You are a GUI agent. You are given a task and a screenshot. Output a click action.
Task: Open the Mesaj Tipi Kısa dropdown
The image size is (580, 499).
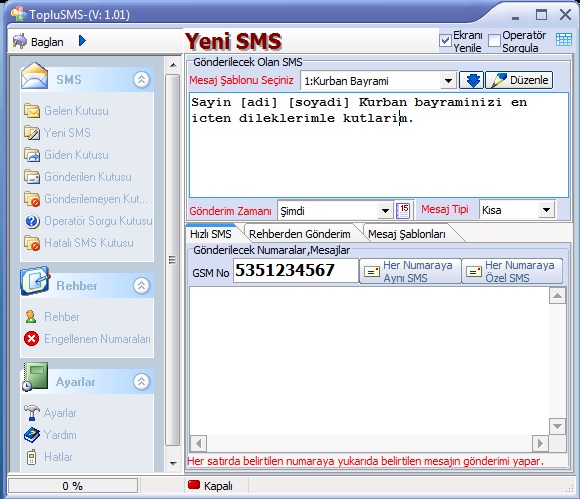pyautogui.click(x=546, y=210)
